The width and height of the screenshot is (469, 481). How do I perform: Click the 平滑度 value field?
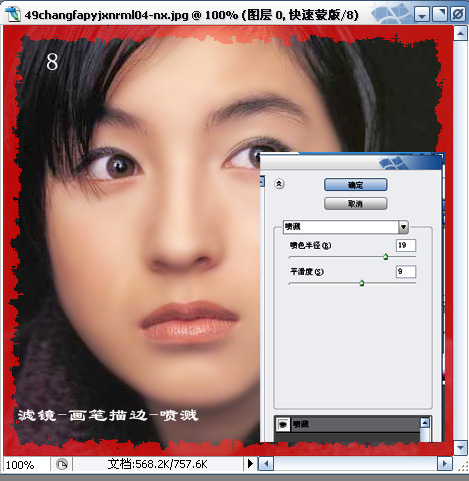(406, 272)
